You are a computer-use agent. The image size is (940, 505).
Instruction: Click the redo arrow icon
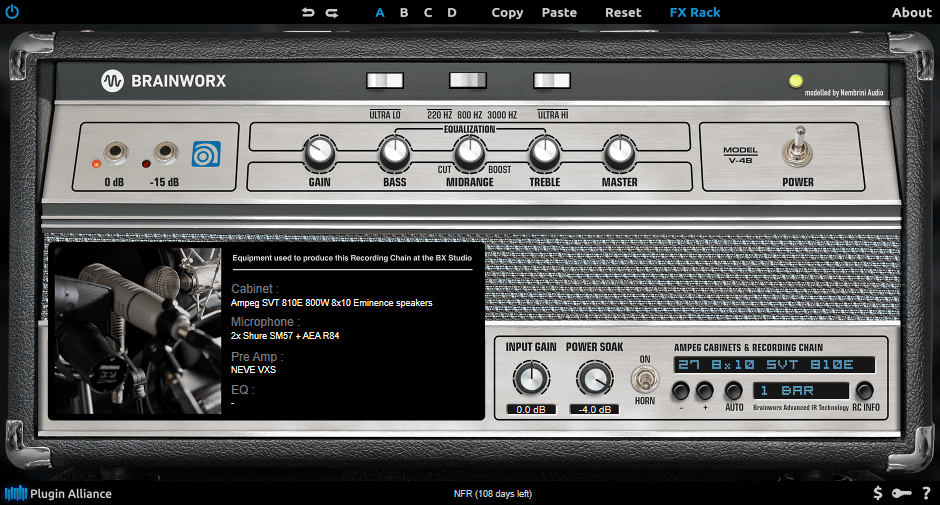click(331, 13)
